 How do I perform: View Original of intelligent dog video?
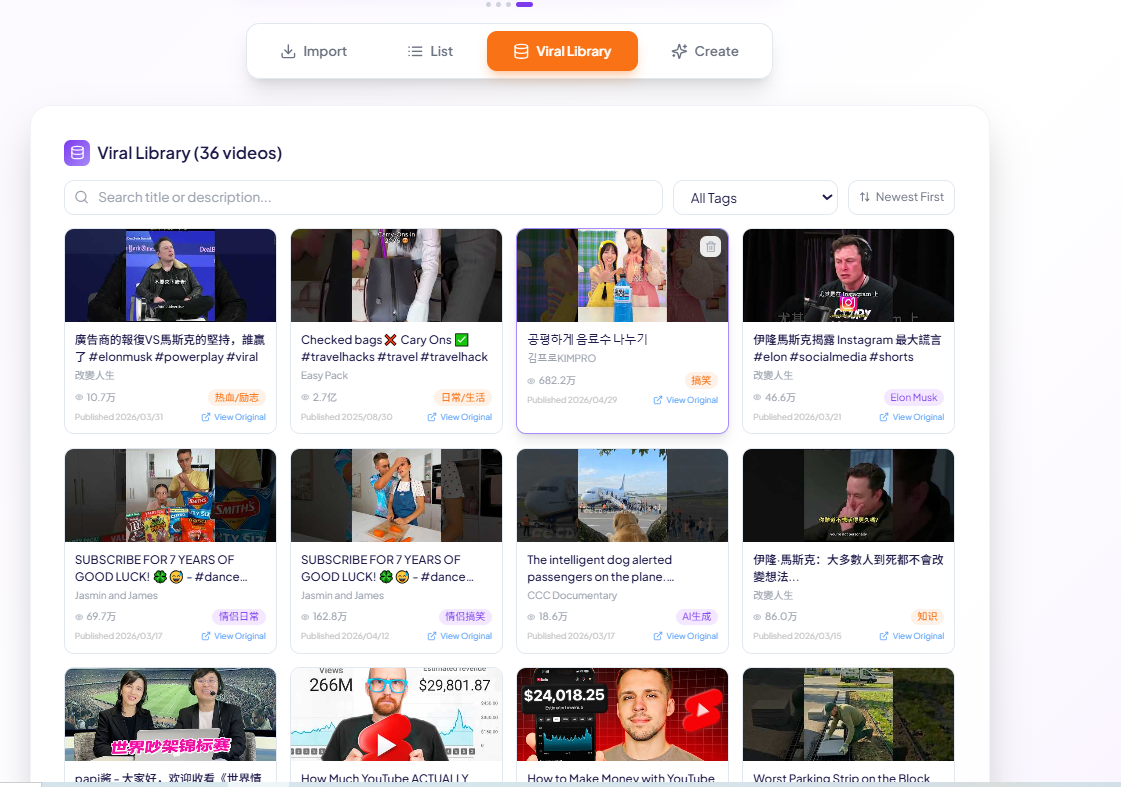[686, 635]
